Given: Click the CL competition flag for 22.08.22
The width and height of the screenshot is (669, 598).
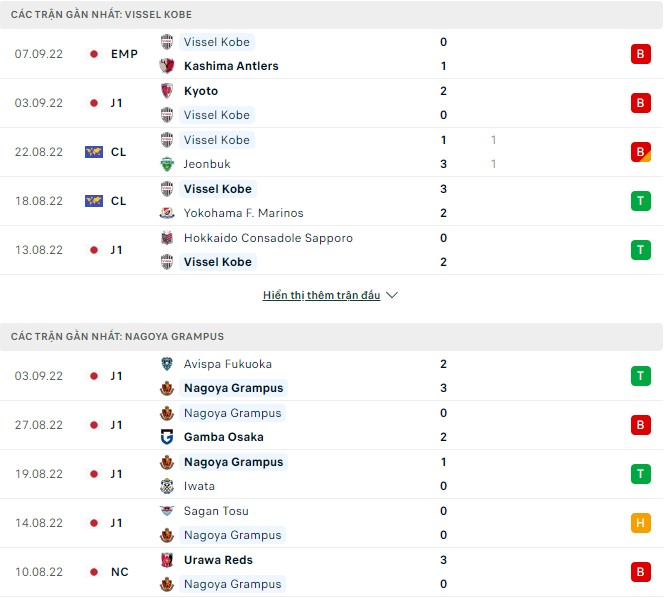Looking at the screenshot, I should tap(94, 152).
